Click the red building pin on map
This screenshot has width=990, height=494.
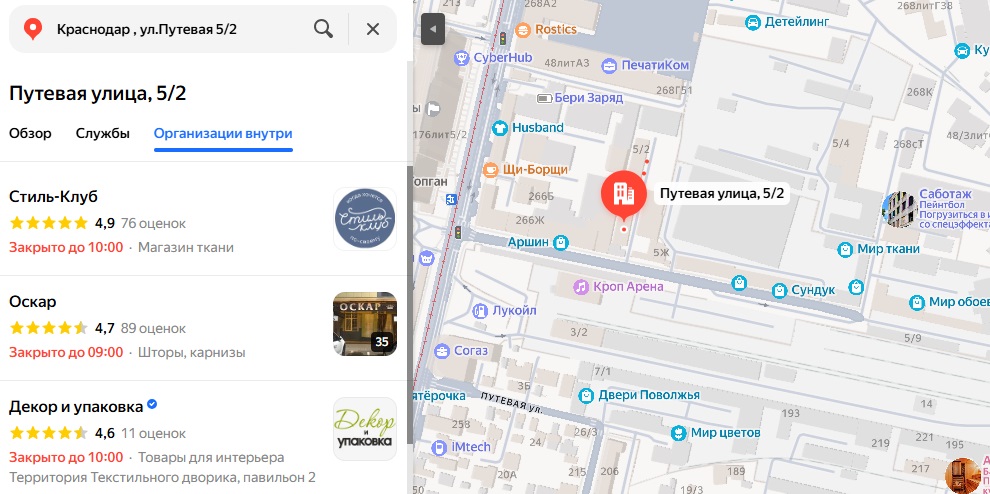[623, 192]
